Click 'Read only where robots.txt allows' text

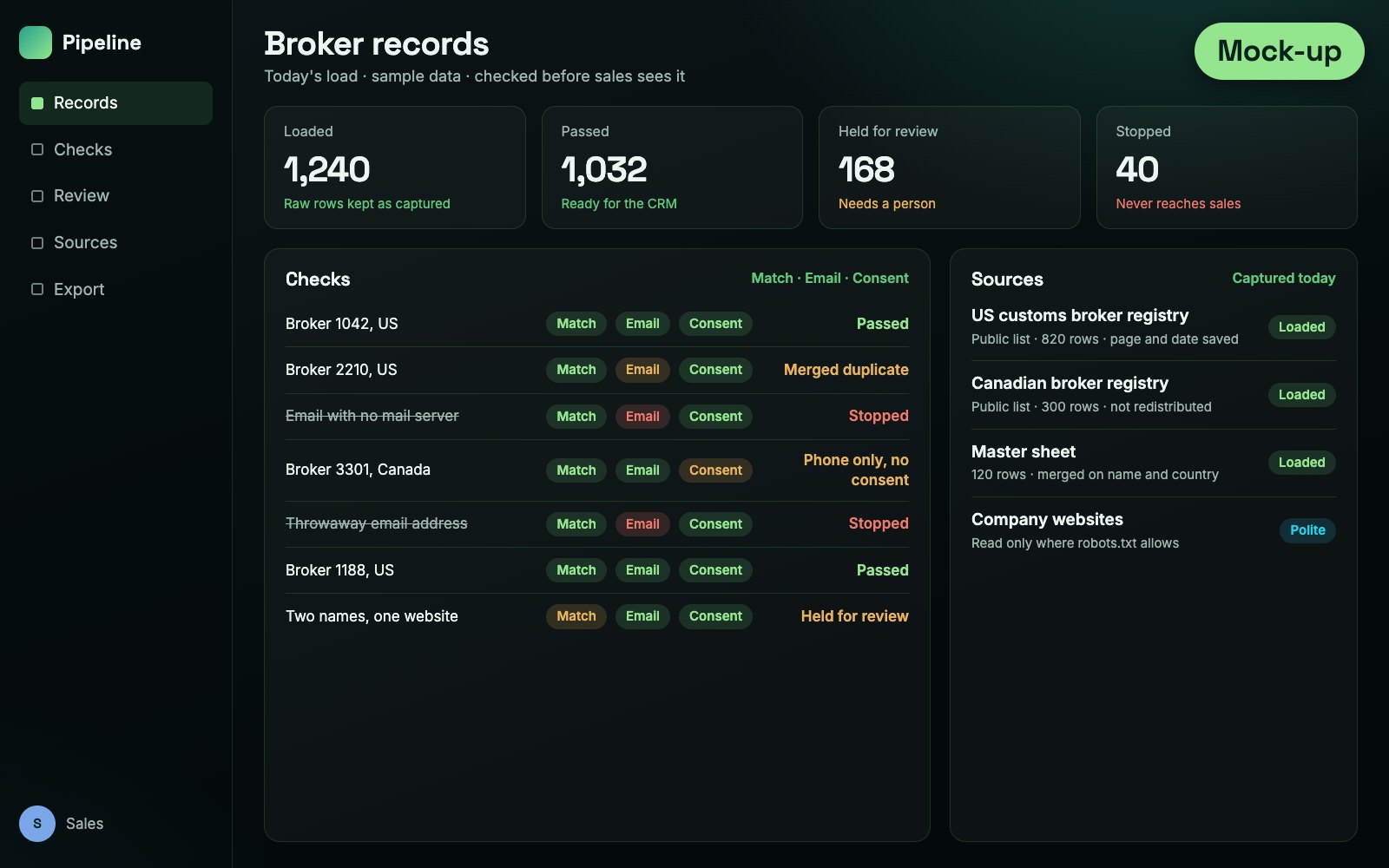coord(1075,543)
